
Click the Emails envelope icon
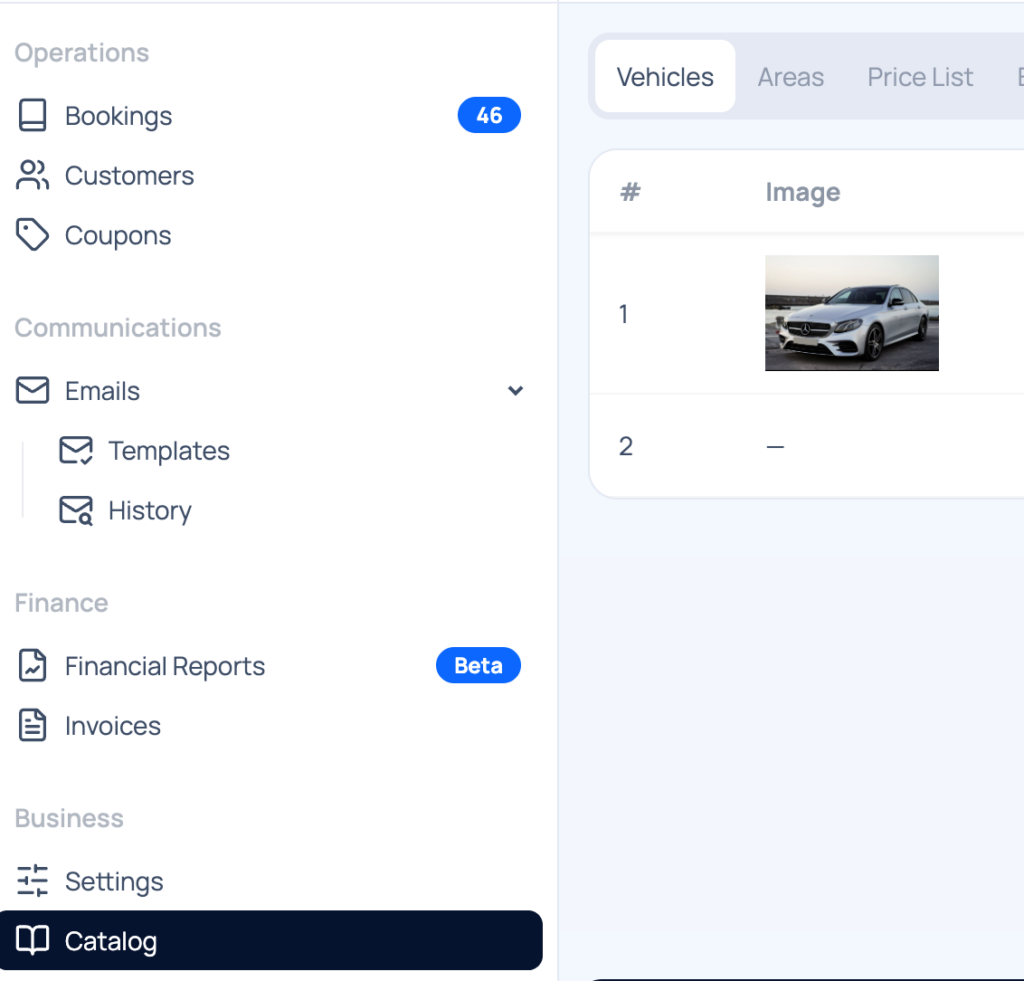tap(32, 391)
